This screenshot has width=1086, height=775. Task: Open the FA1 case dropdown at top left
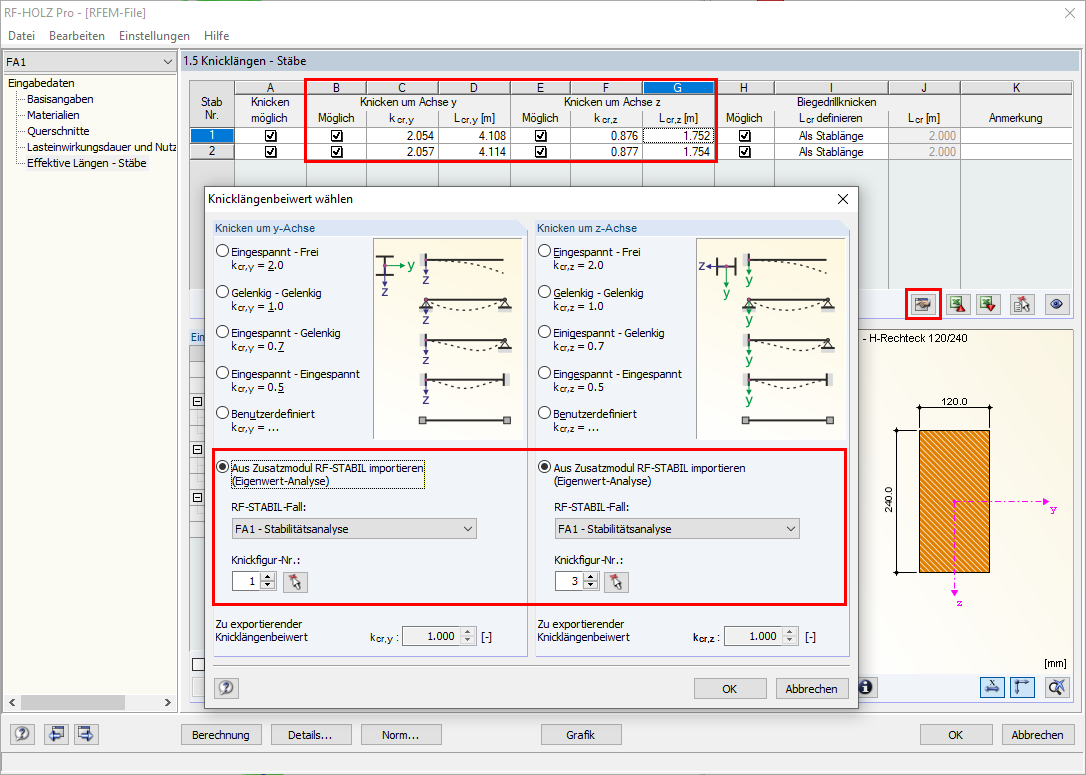click(x=89, y=62)
